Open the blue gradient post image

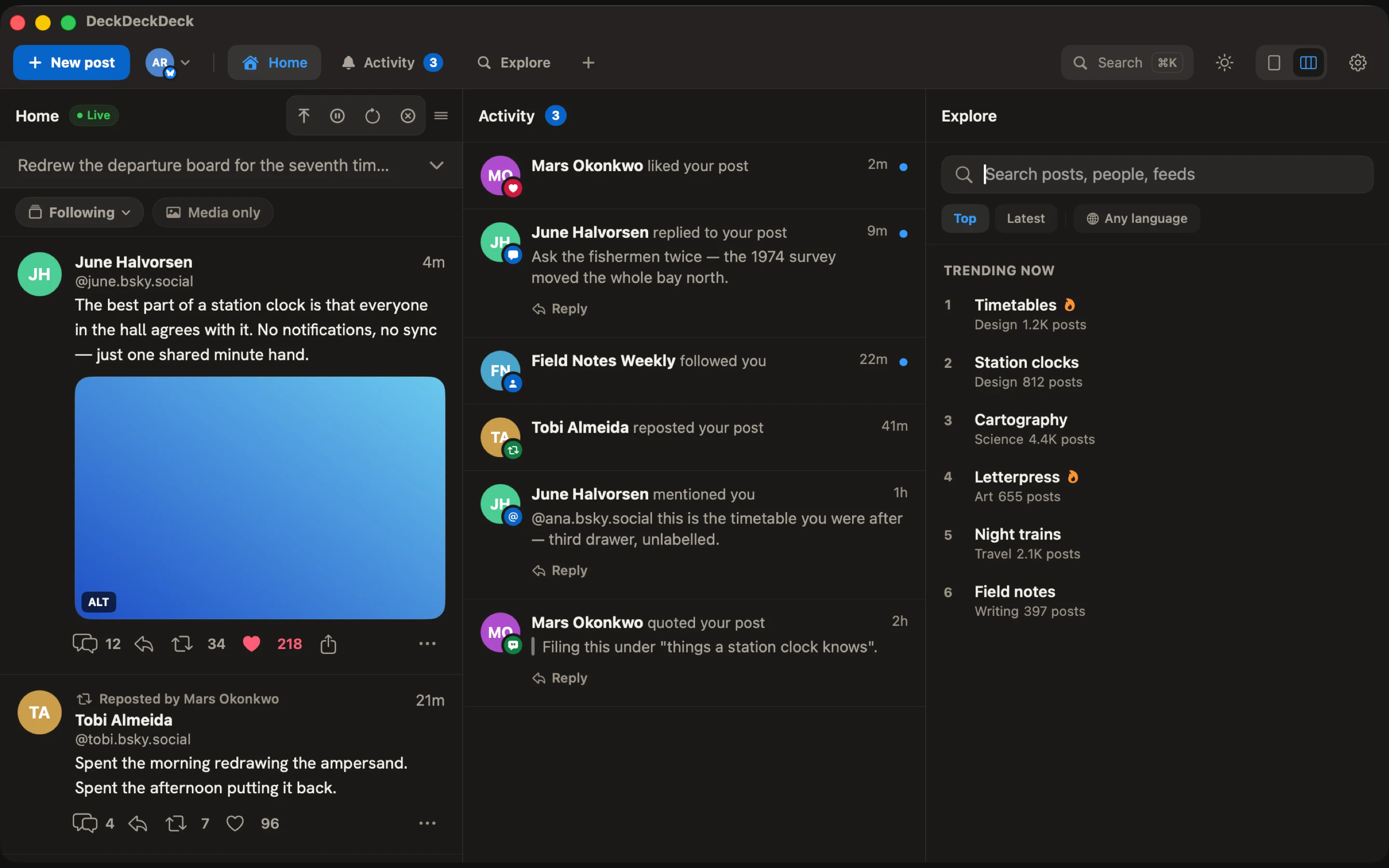pos(260,498)
